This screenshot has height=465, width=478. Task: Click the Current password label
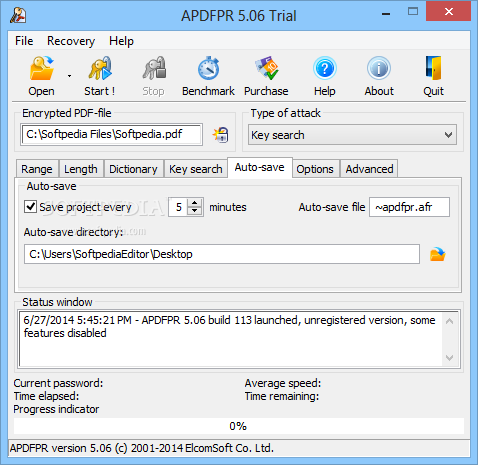(58, 383)
